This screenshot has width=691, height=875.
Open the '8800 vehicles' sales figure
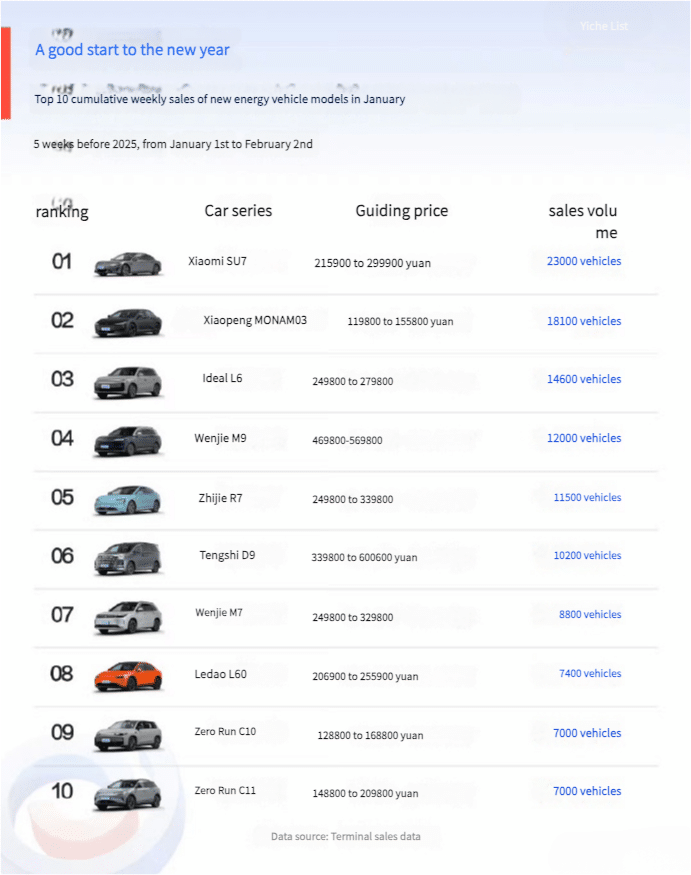[x=590, y=614]
